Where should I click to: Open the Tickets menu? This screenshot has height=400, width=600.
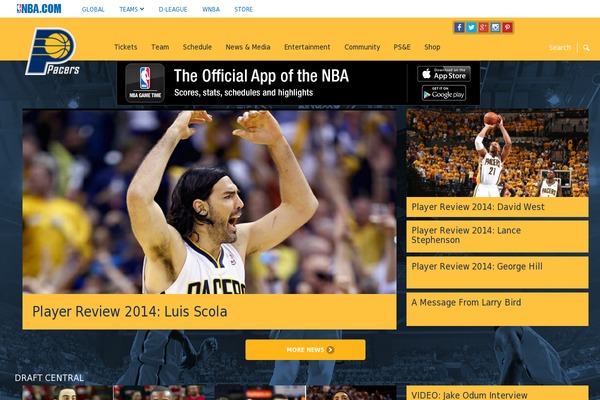pyautogui.click(x=126, y=47)
